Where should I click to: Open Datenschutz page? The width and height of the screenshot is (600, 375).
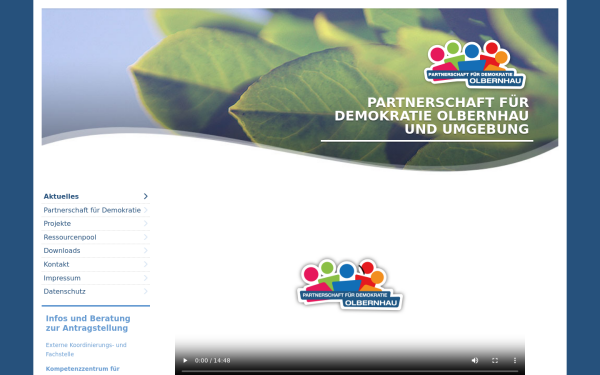coord(96,292)
